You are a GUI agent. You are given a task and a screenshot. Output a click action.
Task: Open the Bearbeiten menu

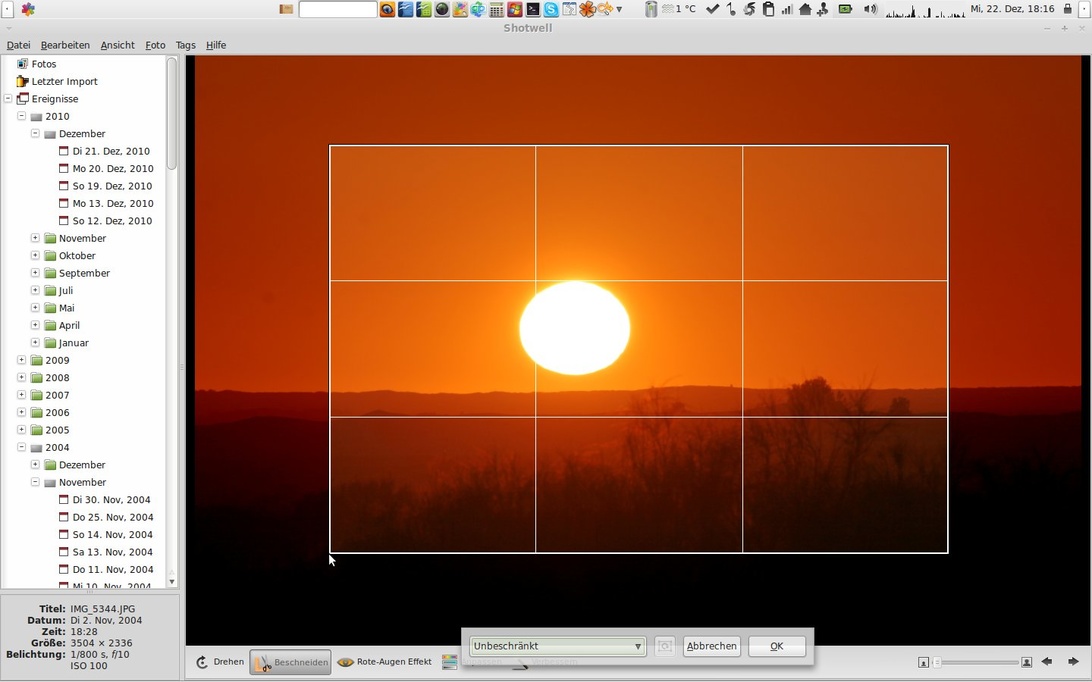point(65,45)
